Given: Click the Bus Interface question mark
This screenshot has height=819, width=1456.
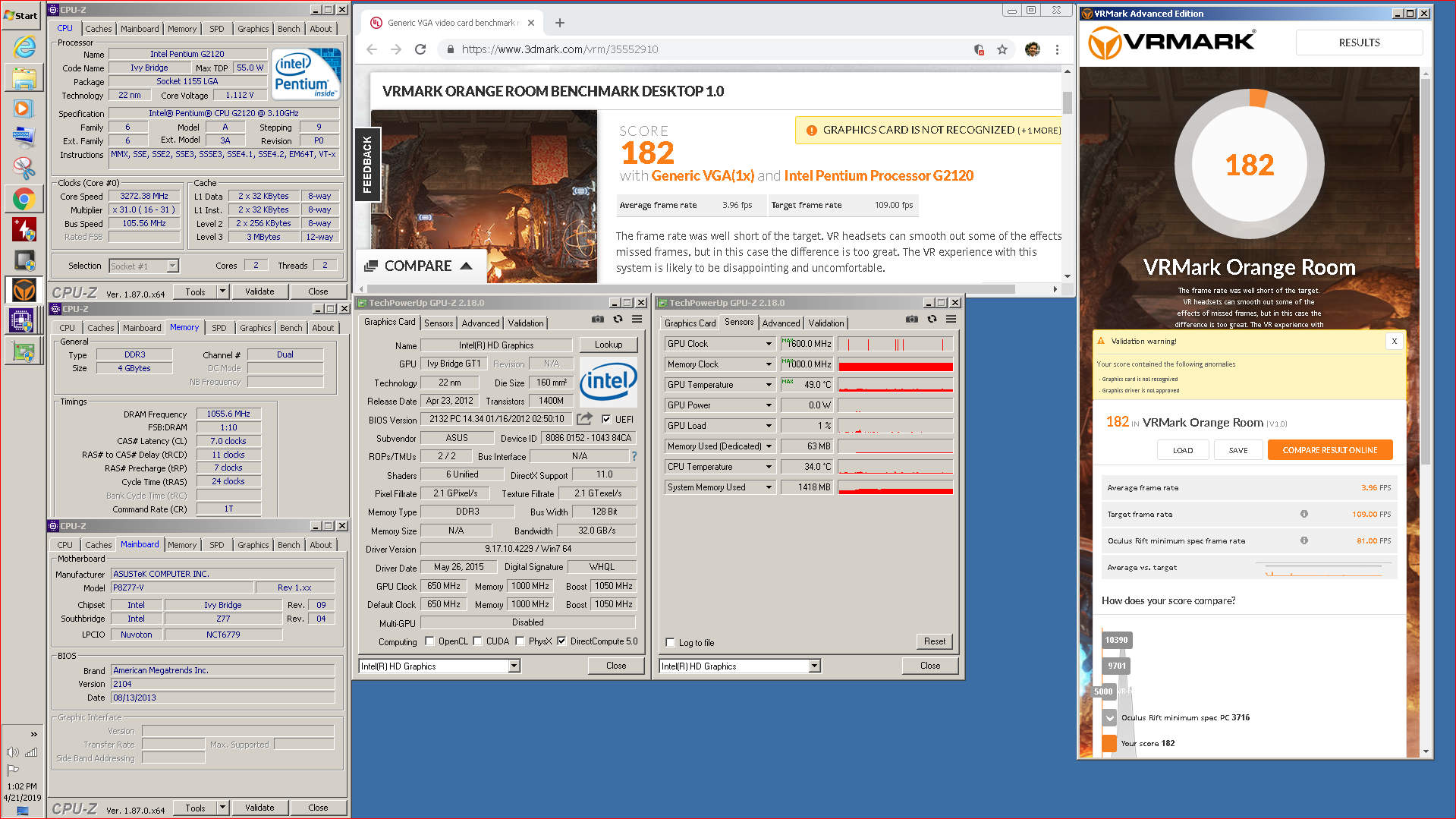Looking at the screenshot, I should 634,456.
